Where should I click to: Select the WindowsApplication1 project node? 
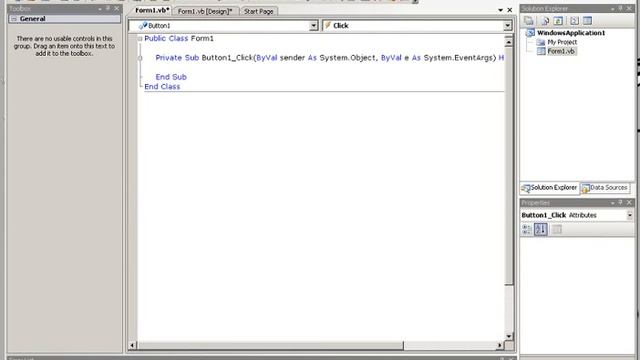[571, 33]
